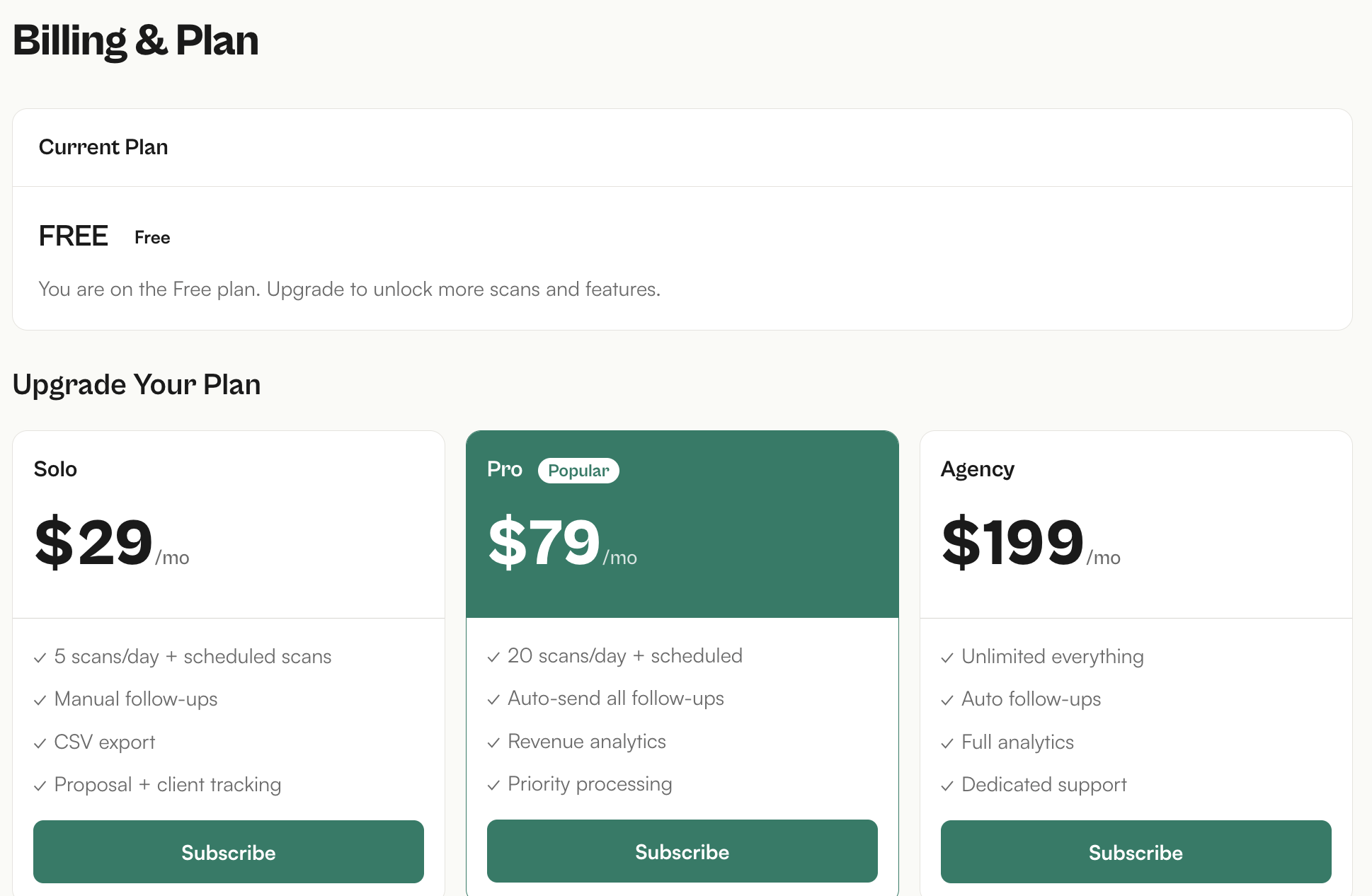Click the $29 Solo price

(94, 542)
